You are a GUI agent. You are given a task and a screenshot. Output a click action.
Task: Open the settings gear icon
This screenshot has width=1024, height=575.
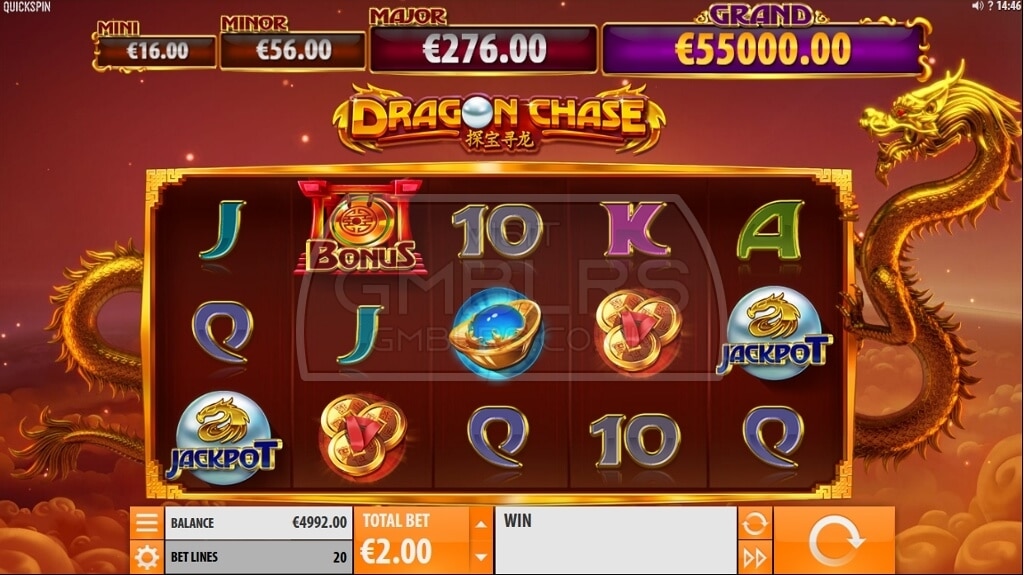point(146,557)
